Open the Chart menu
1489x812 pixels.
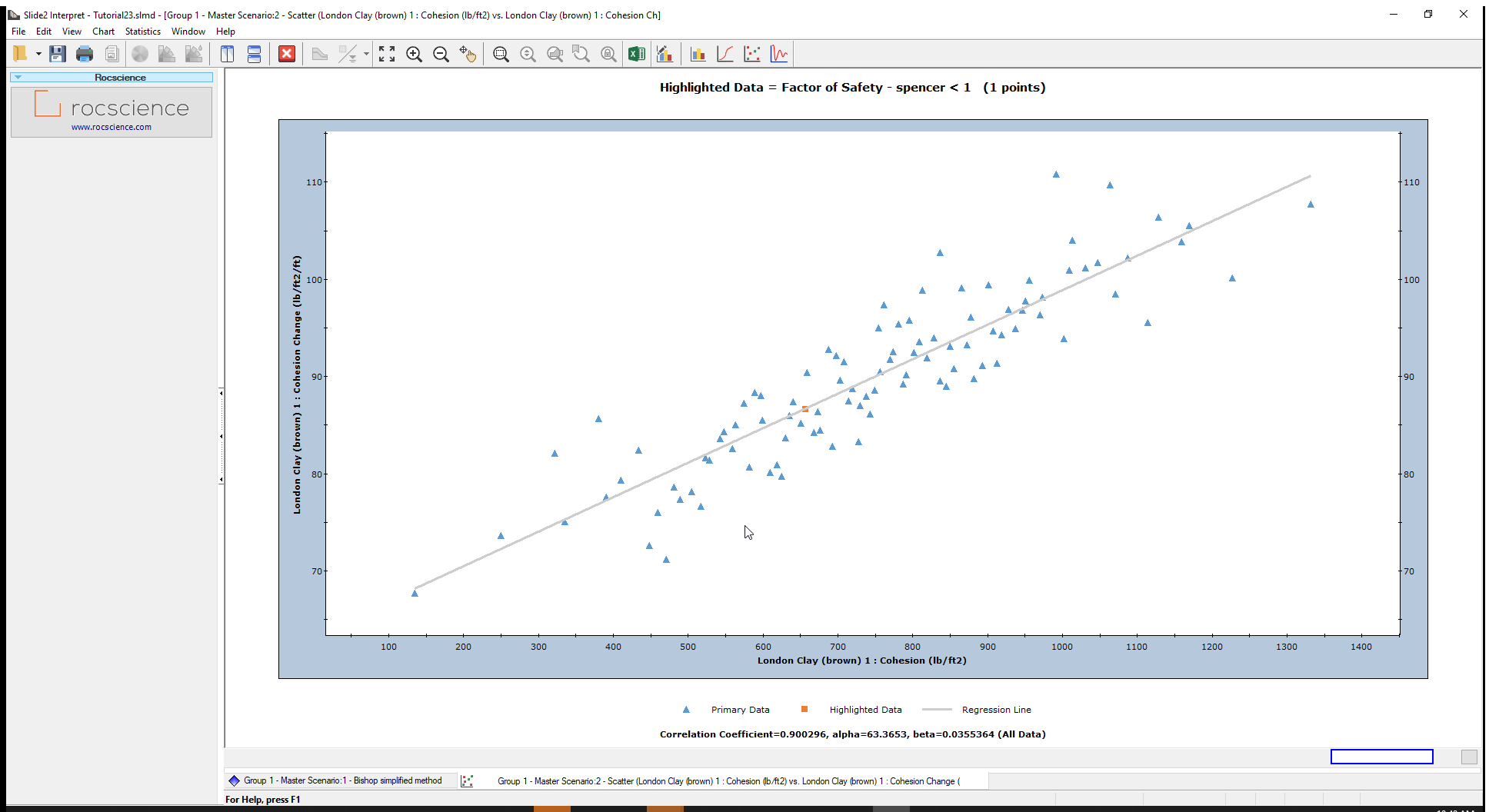pyautogui.click(x=103, y=32)
